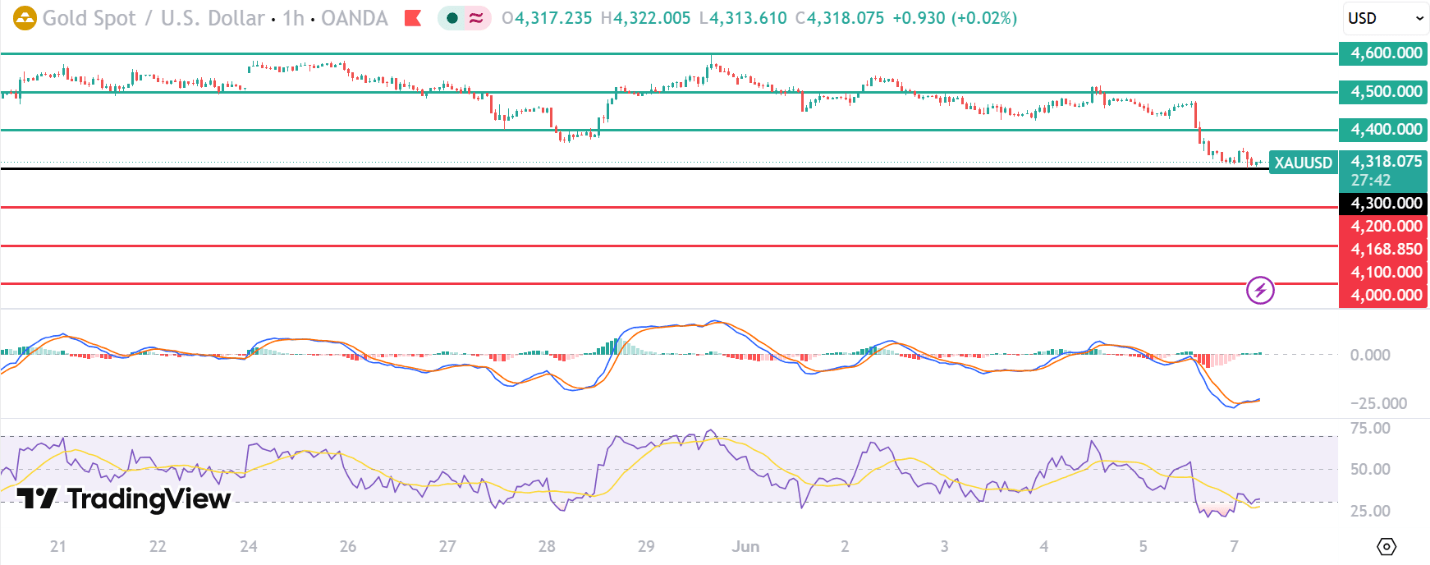
Task: Select the XAUUSD price label
Action: 1303,163
